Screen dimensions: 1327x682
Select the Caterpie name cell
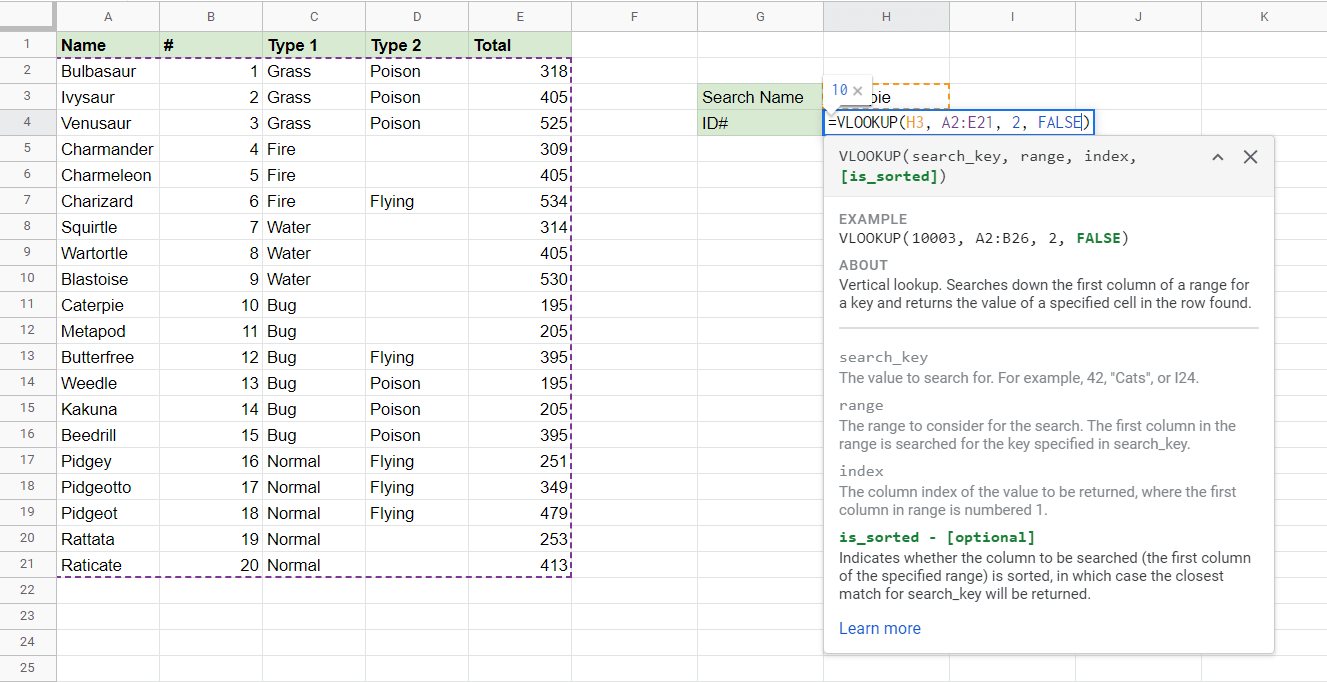click(108, 305)
